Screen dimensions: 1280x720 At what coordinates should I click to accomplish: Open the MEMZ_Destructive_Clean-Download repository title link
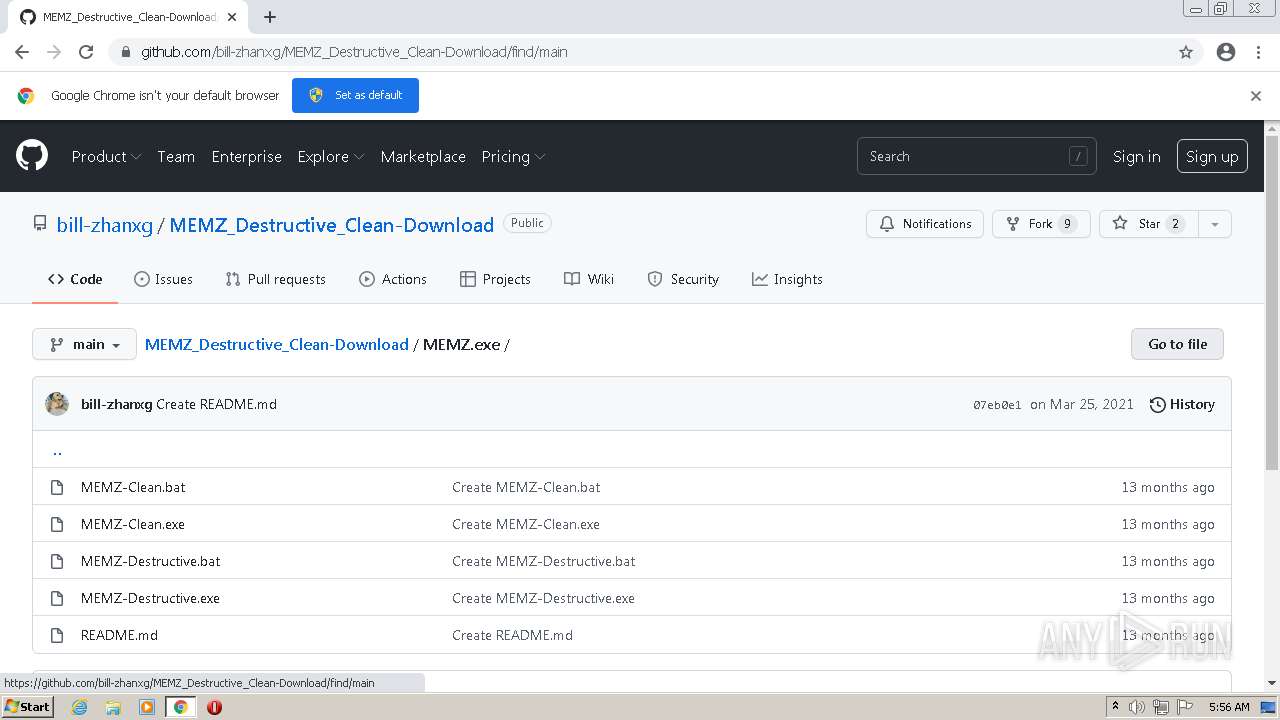click(x=332, y=225)
